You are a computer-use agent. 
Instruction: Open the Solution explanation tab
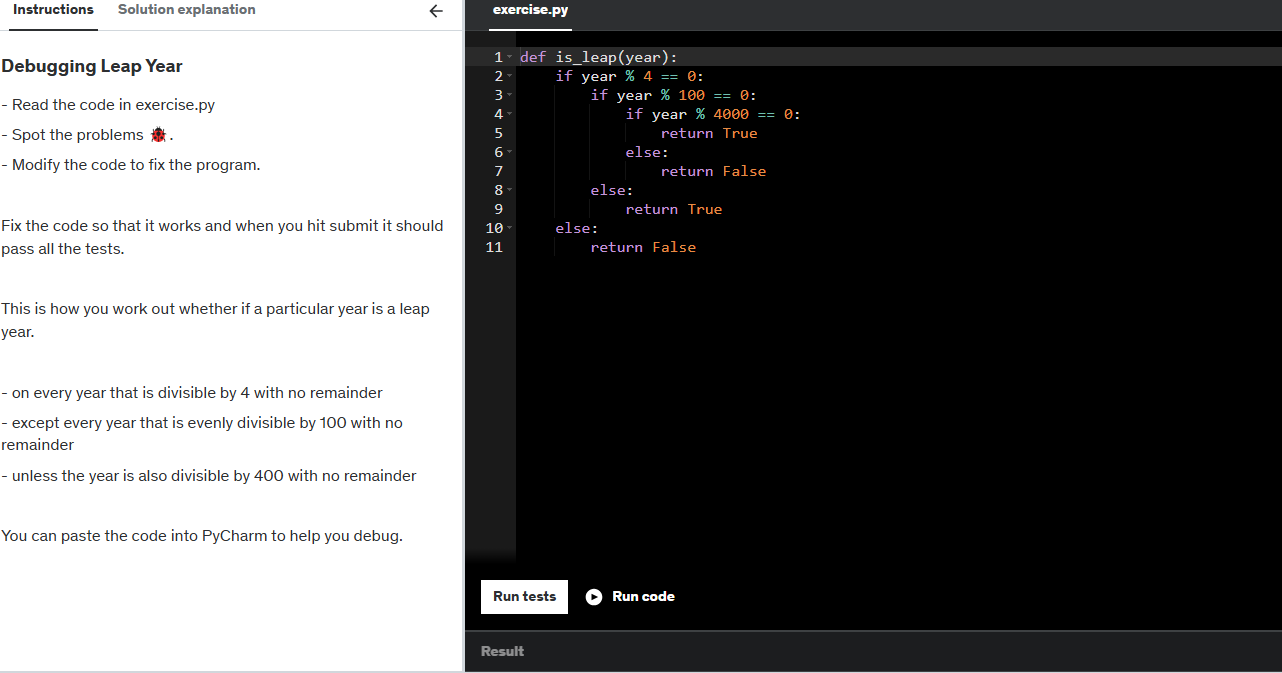tap(186, 10)
